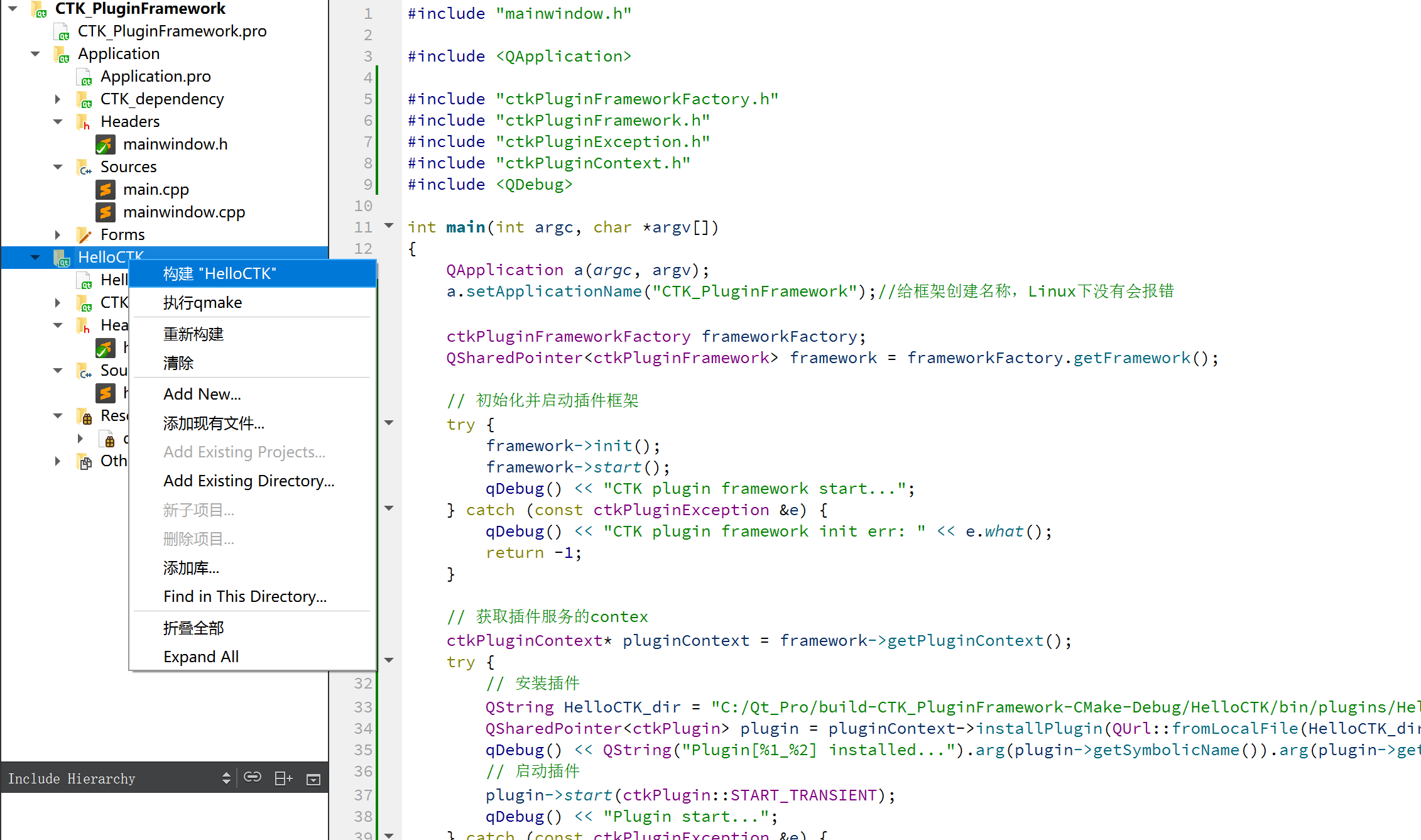Collapse the Headers folder under Application
The height and width of the screenshot is (840, 1421).
58,121
